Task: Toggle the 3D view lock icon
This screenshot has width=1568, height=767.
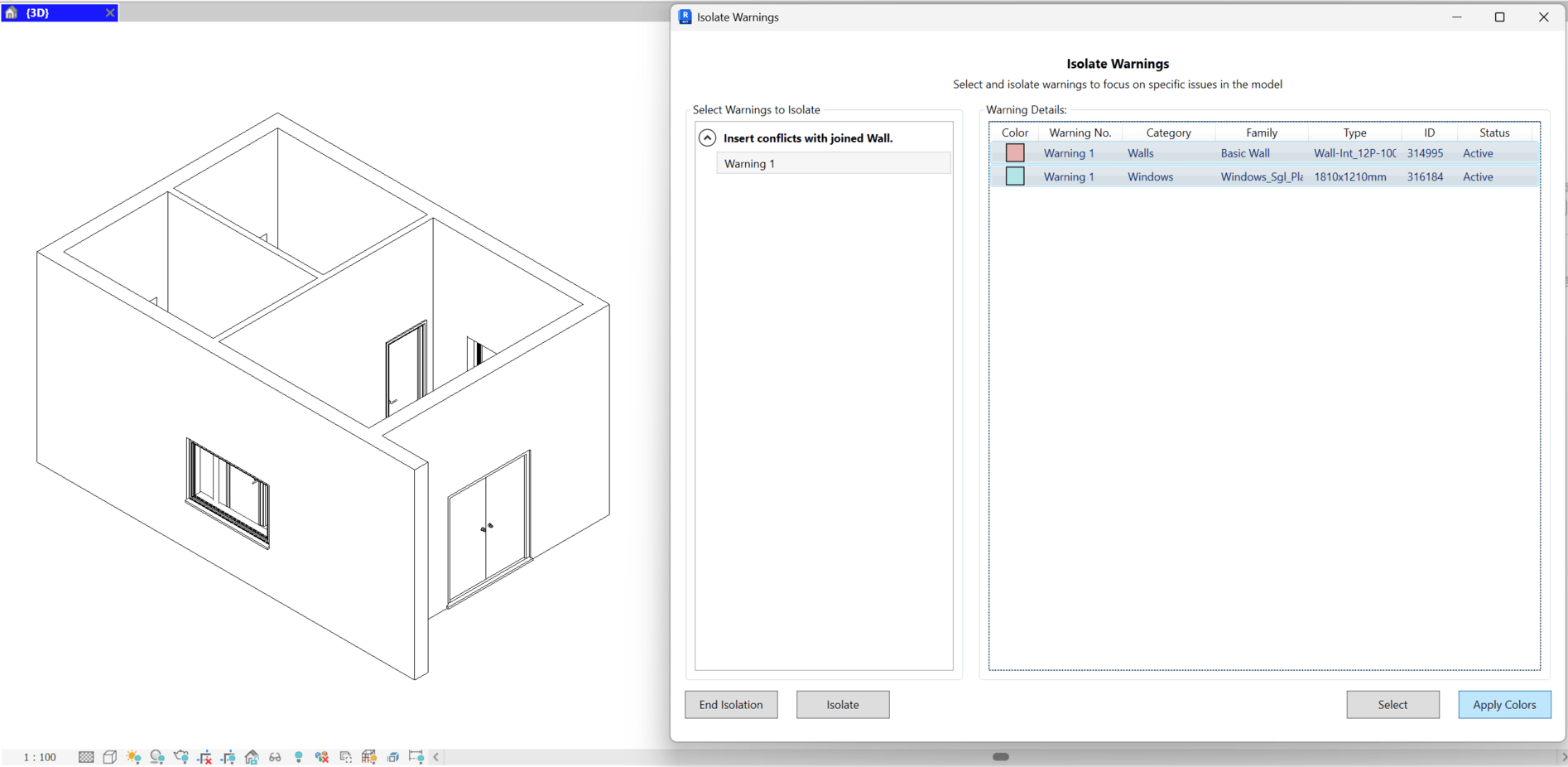Action: (252, 756)
